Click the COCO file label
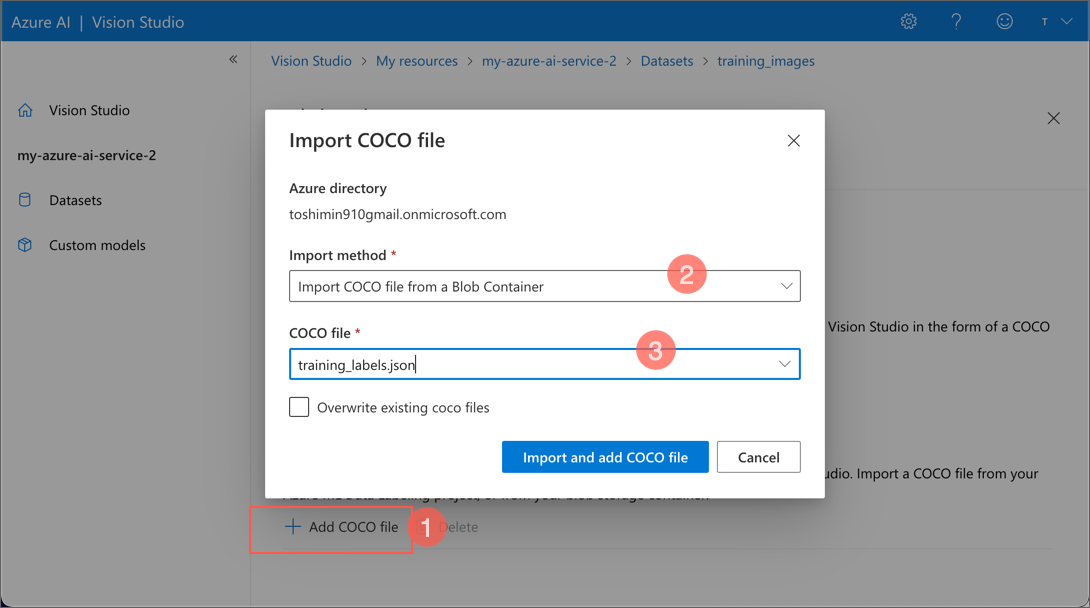Image resolution: width=1090 pixels, height=608 pixels. tap(320, 333)
